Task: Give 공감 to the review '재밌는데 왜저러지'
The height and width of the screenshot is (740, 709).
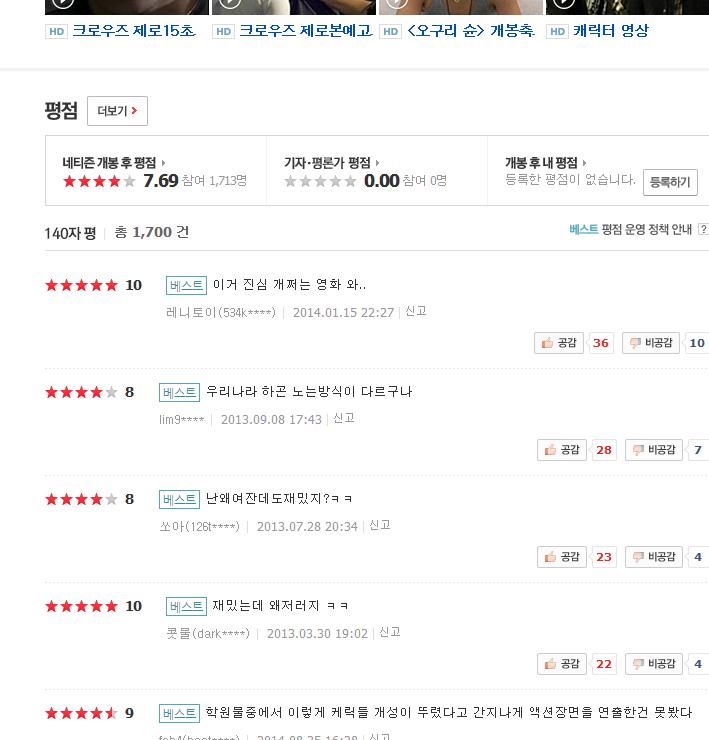Action: coord(562,664)
